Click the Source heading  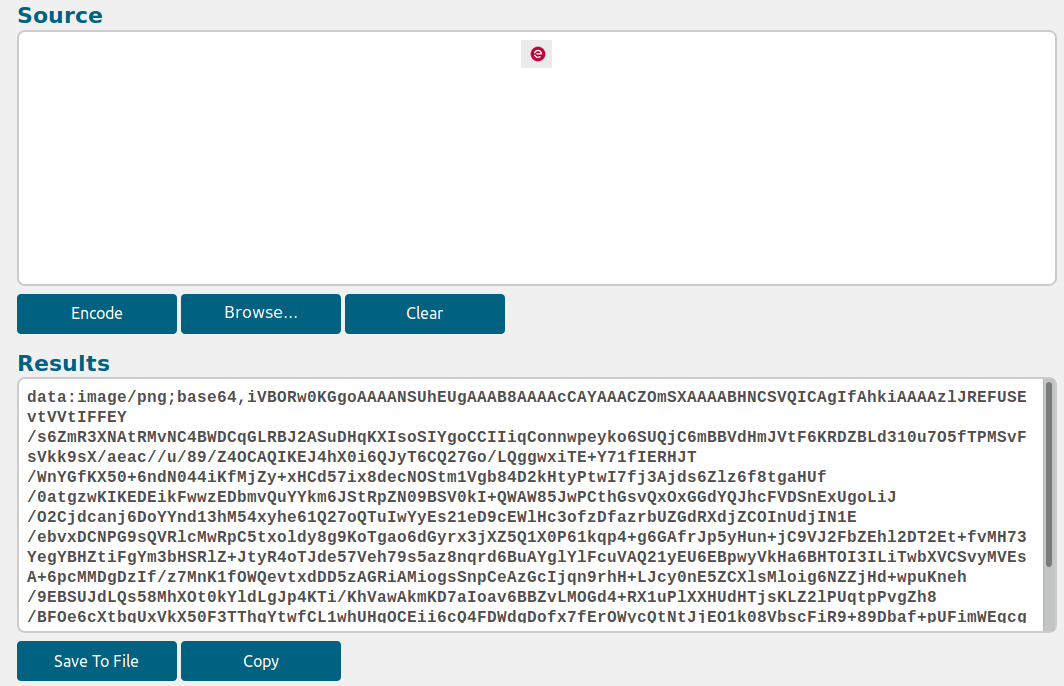pyautogui.click(x=60, y=15)
